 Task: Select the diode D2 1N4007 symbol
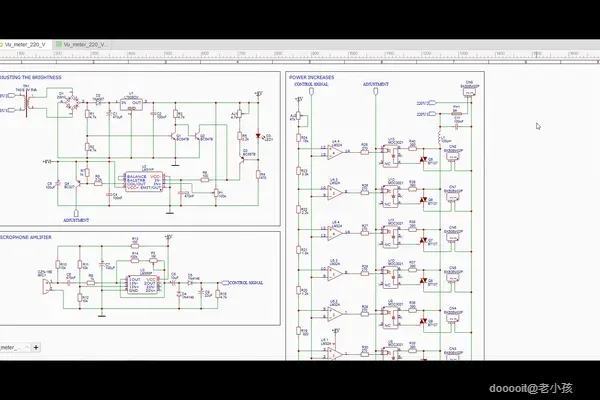[98, 102]
